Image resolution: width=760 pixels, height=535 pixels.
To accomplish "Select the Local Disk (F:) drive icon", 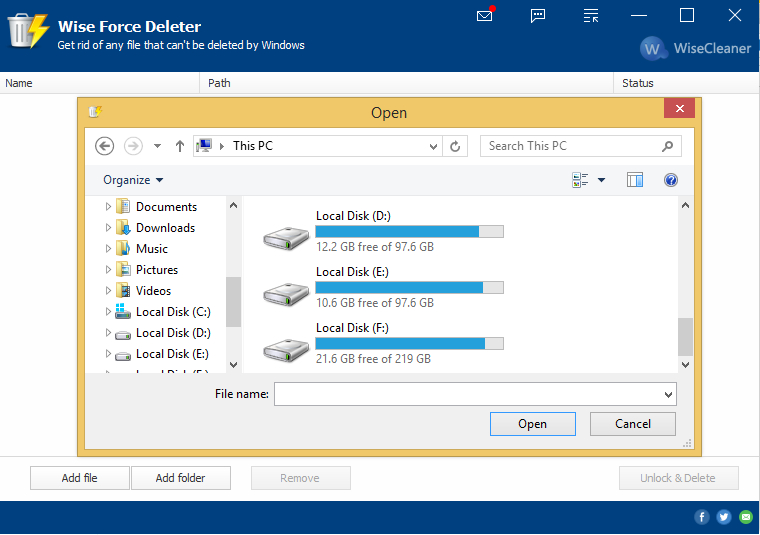I will pos(286,350).
